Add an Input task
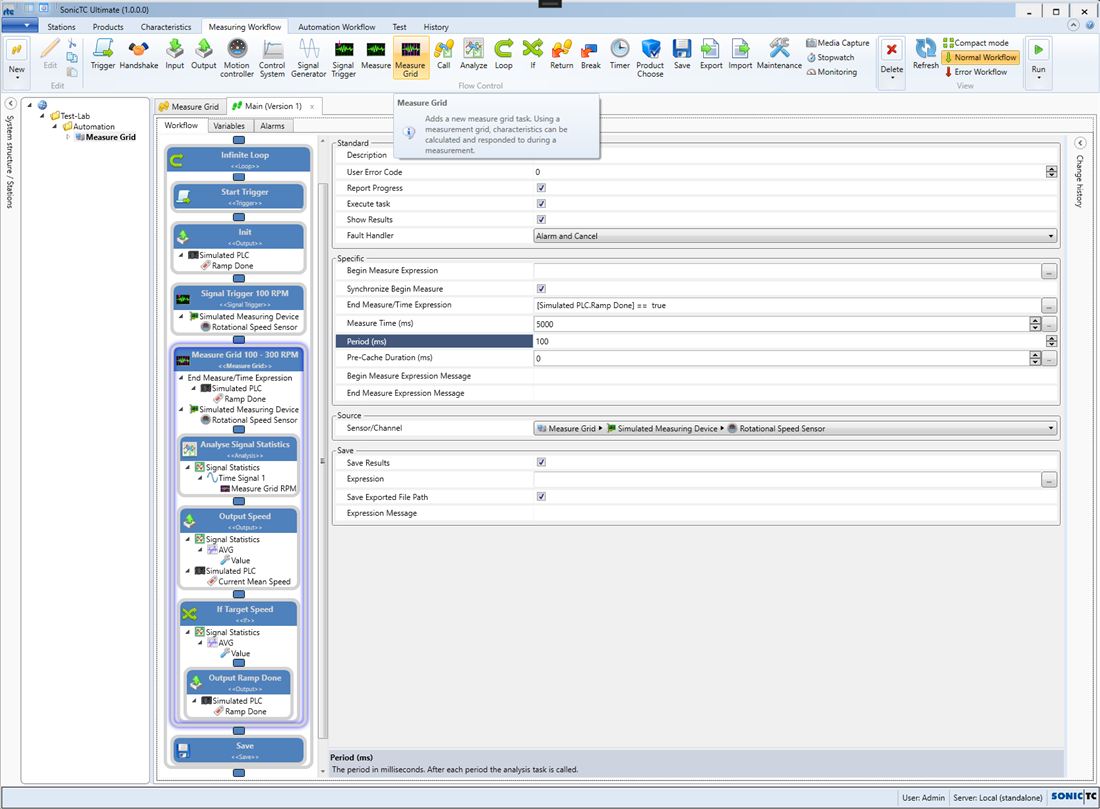This screenshot has width=1100, height=809. 175,55
